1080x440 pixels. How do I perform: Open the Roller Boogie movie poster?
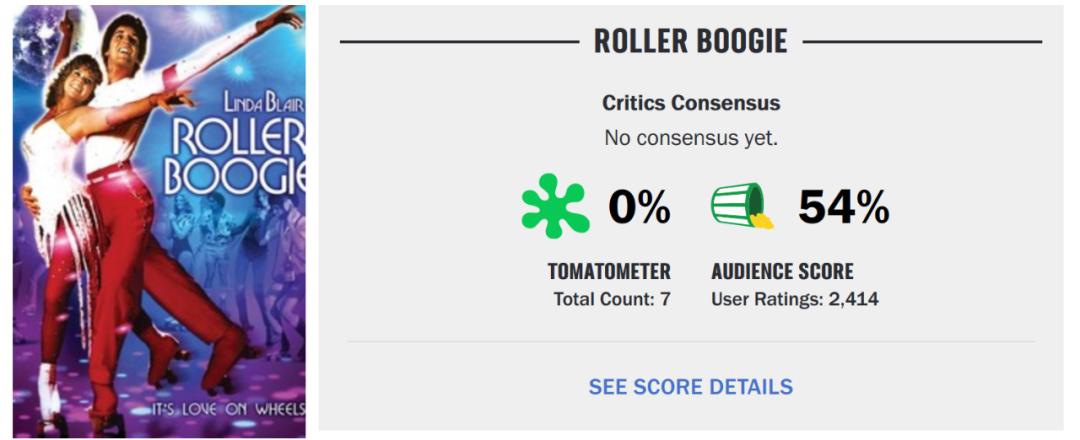[160, 220]
